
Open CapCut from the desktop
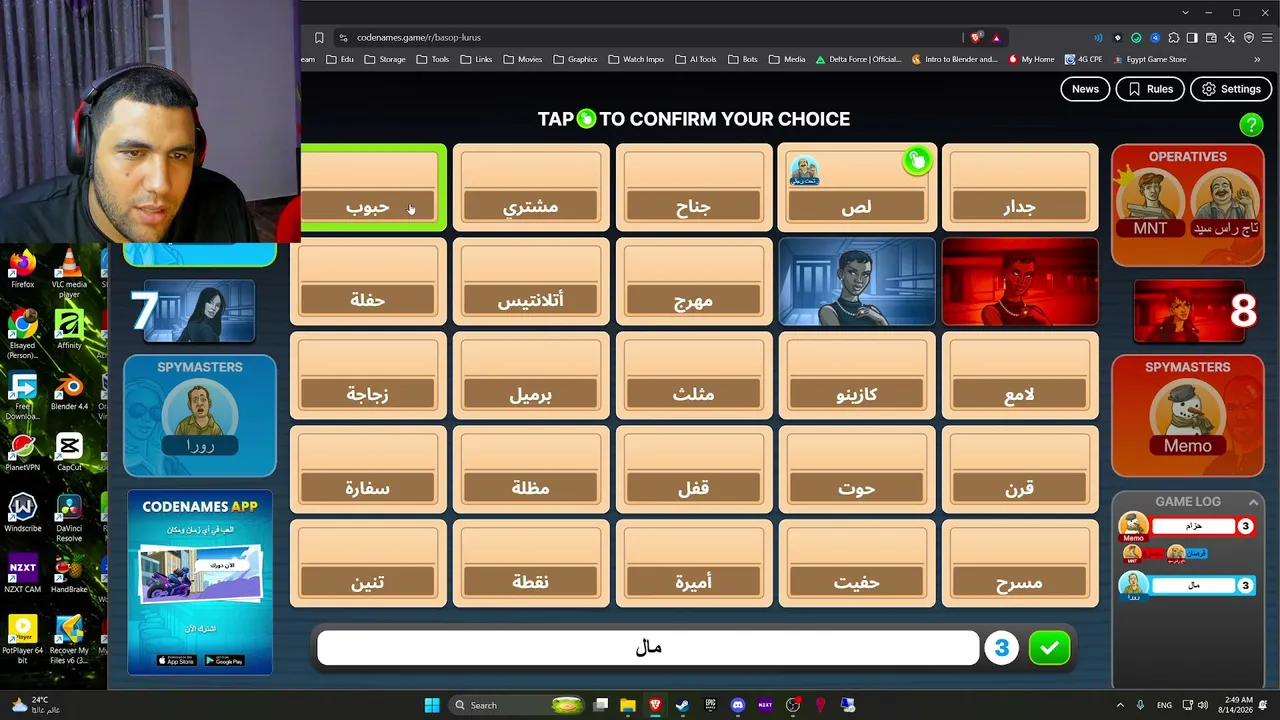click(69, 452)
